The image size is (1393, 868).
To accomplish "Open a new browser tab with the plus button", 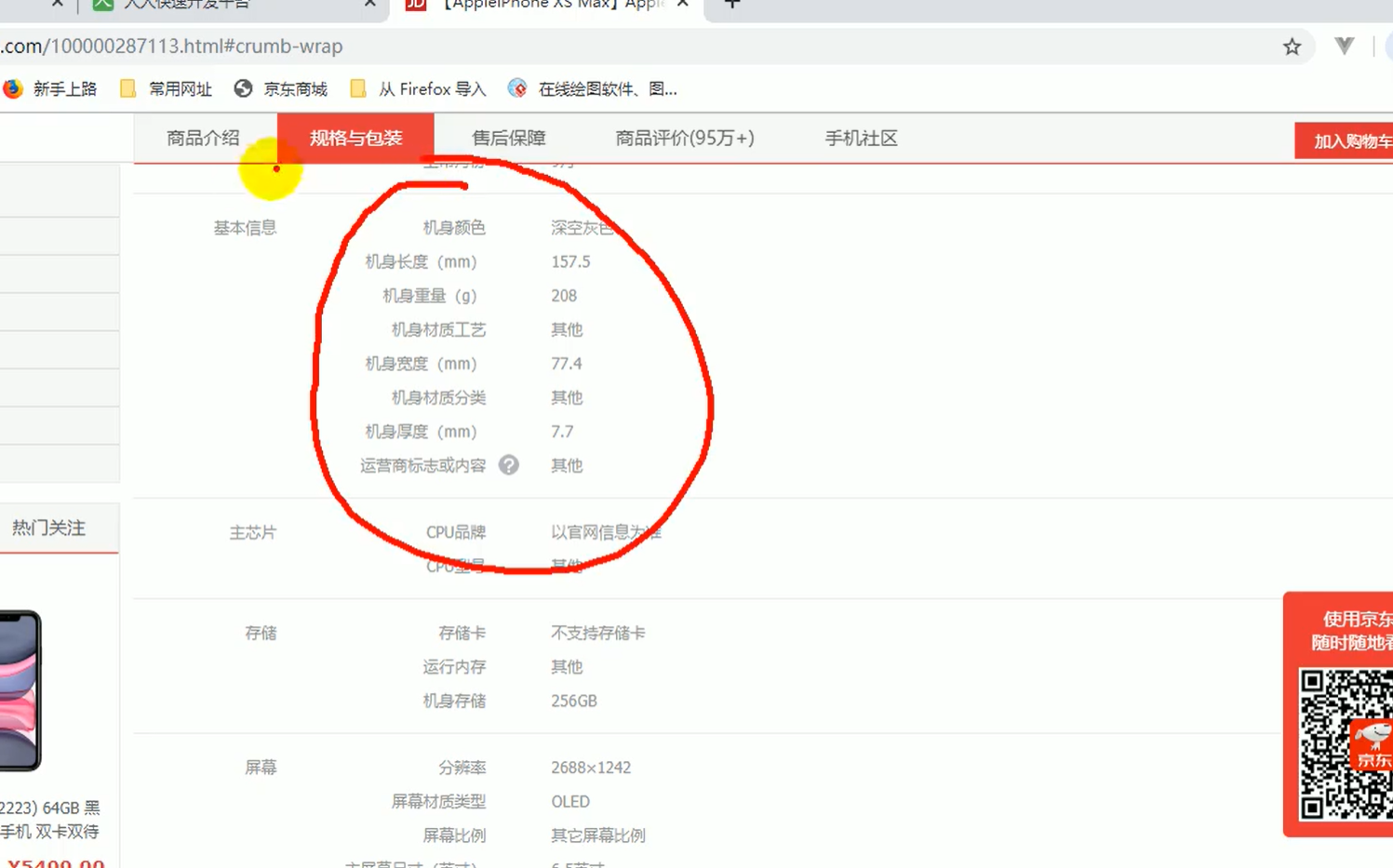I will click(x=732, y=4).
